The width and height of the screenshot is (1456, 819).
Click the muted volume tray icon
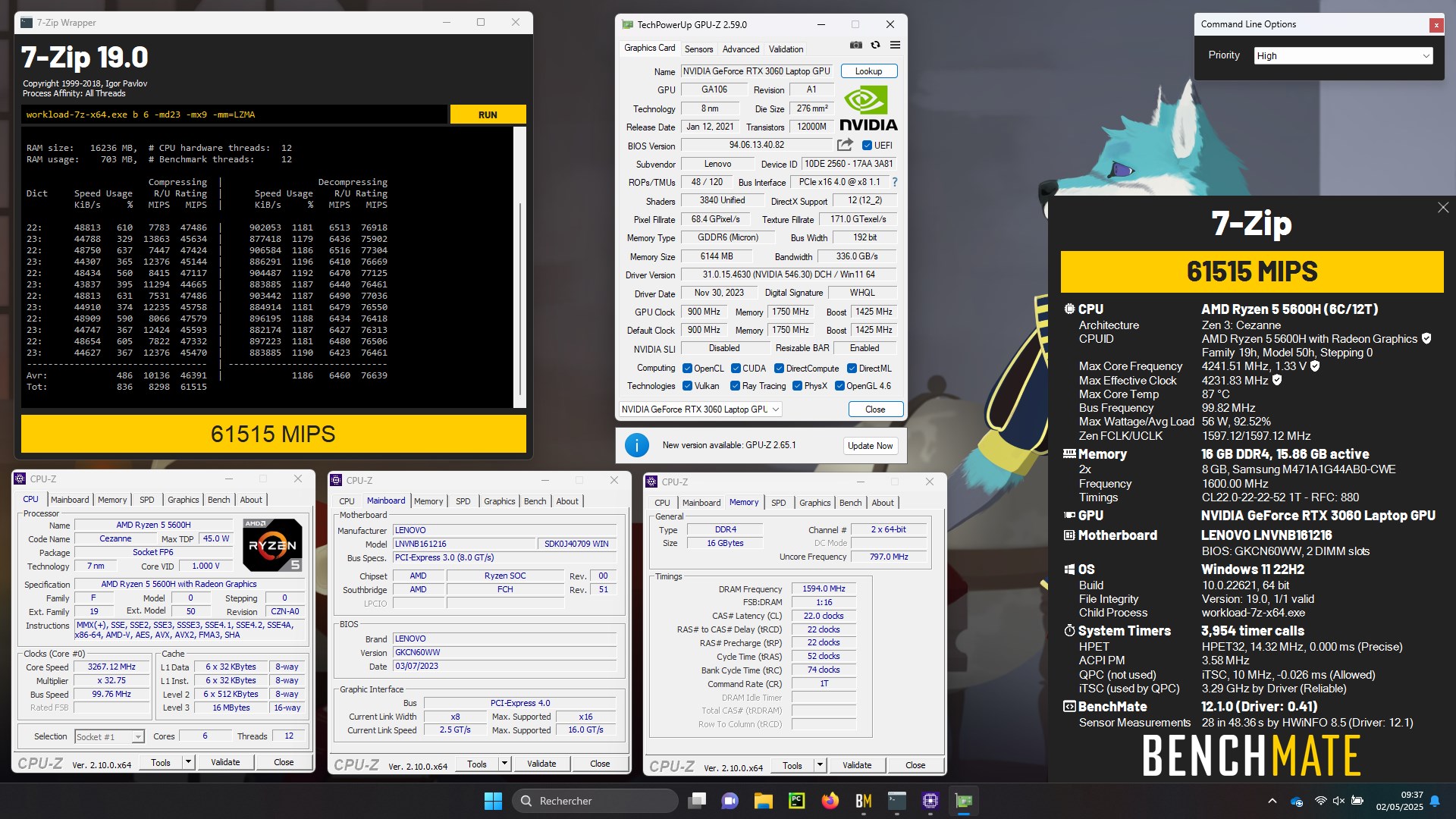[x=1338, y=801]
